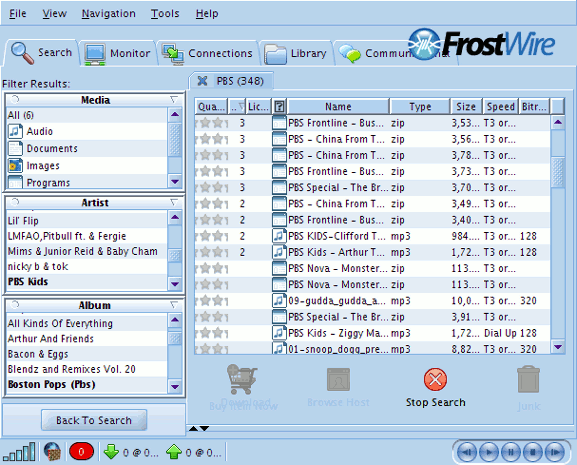The width and height of the screenshot is (577, 465).
Task: Click the green upload arrow status icon
Action: pyautogui.click(x=174, y=452)
